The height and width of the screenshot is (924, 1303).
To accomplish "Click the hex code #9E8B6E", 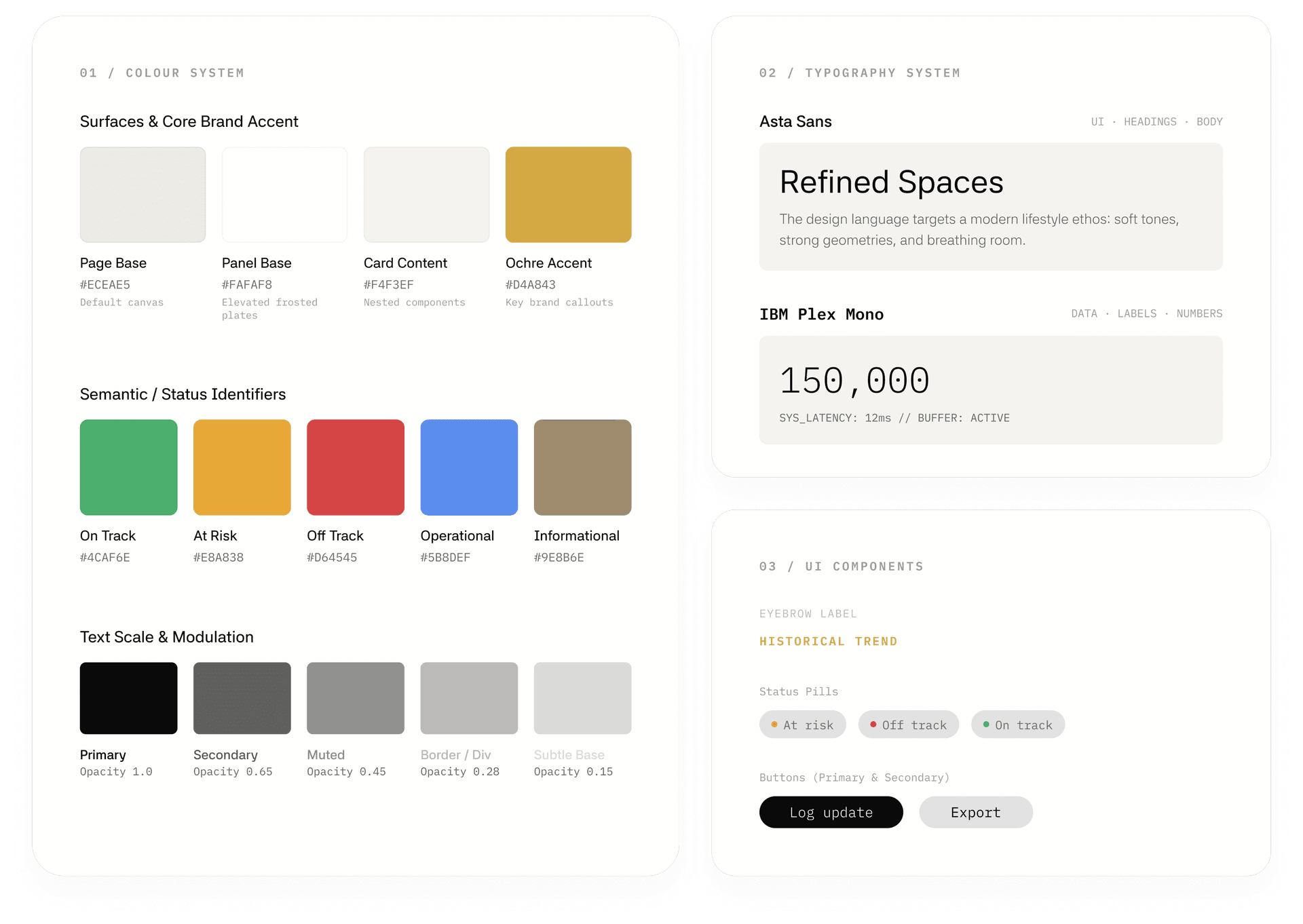I will (559, 558).
